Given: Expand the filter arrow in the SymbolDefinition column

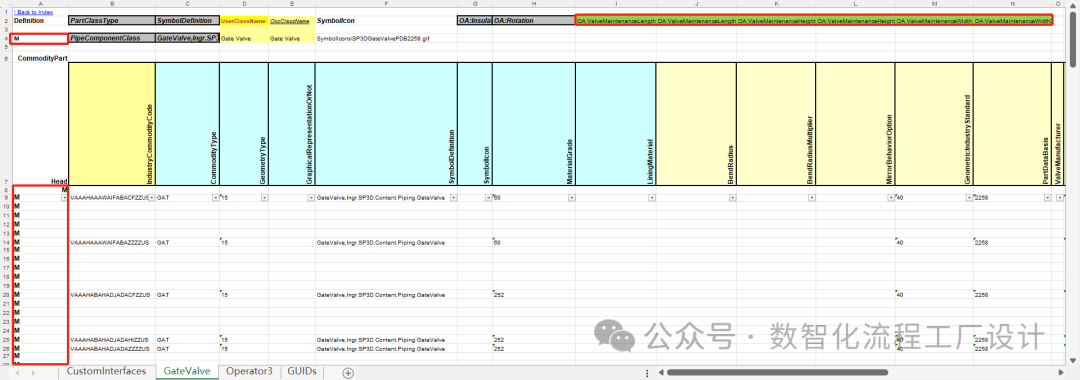Looking at the screenshot, I should [x=453, y=198].
